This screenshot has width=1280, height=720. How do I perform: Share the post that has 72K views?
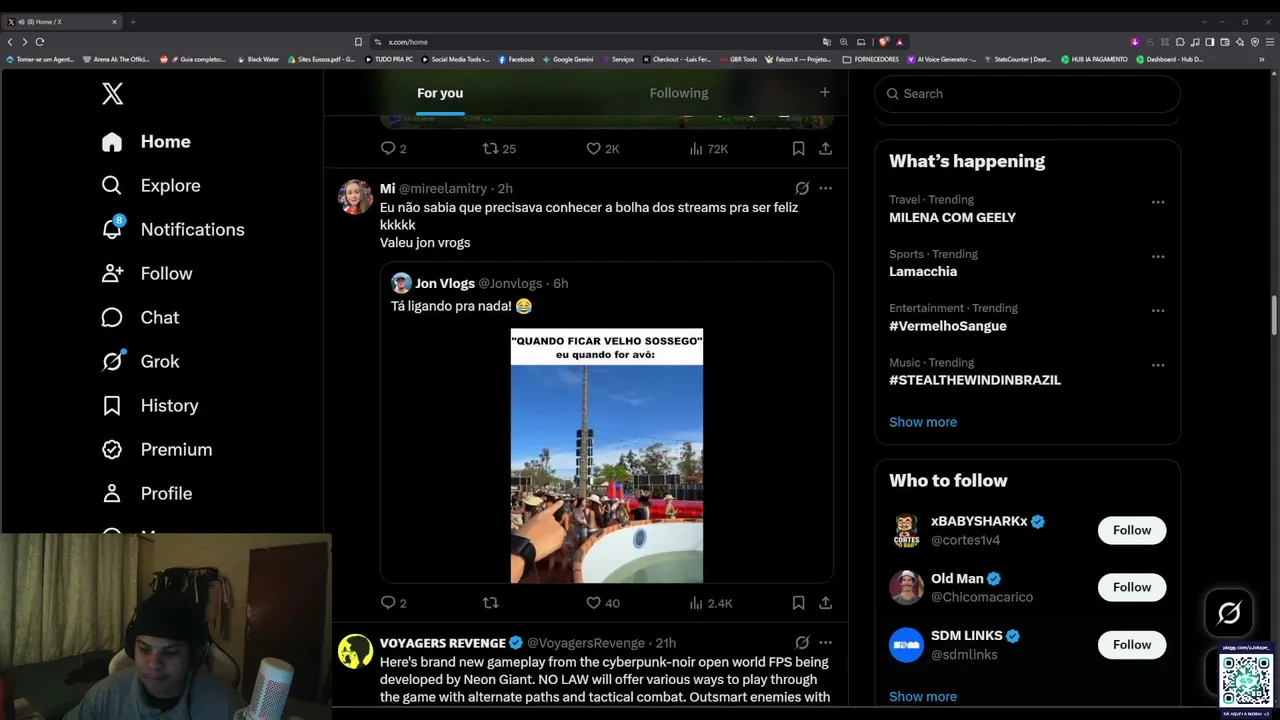[825, 149]
